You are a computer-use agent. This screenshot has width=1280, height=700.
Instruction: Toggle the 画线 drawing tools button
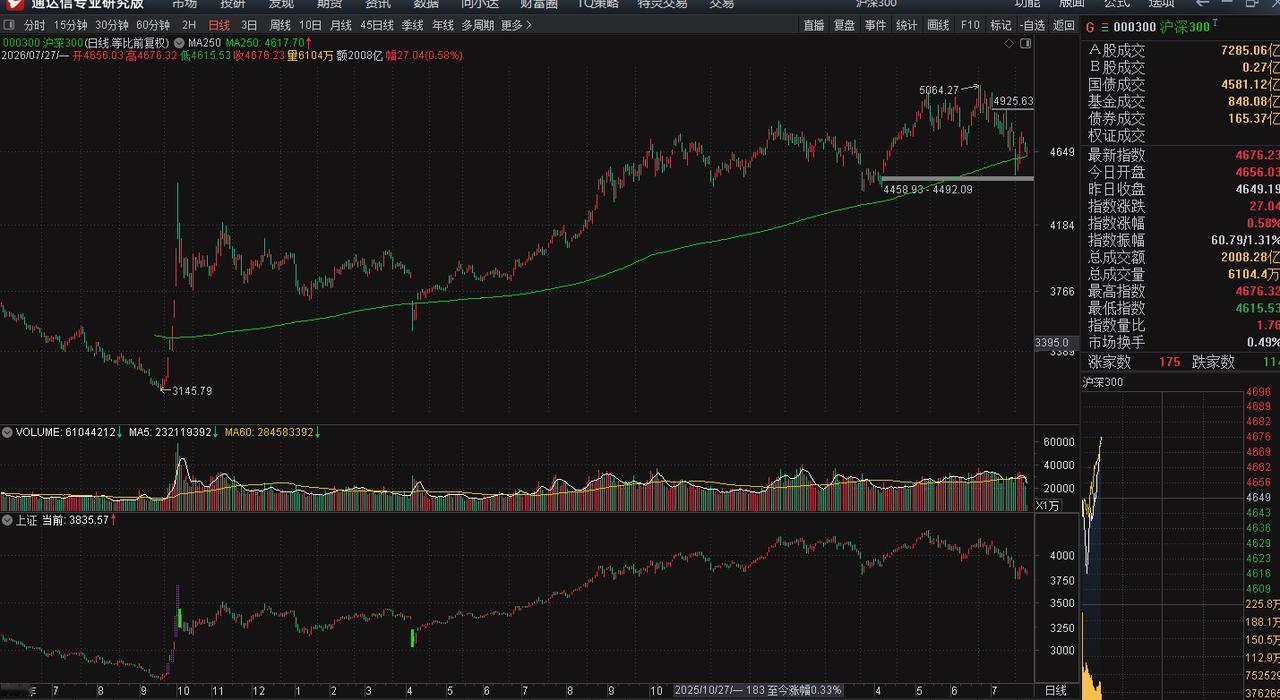coord(938,25)
